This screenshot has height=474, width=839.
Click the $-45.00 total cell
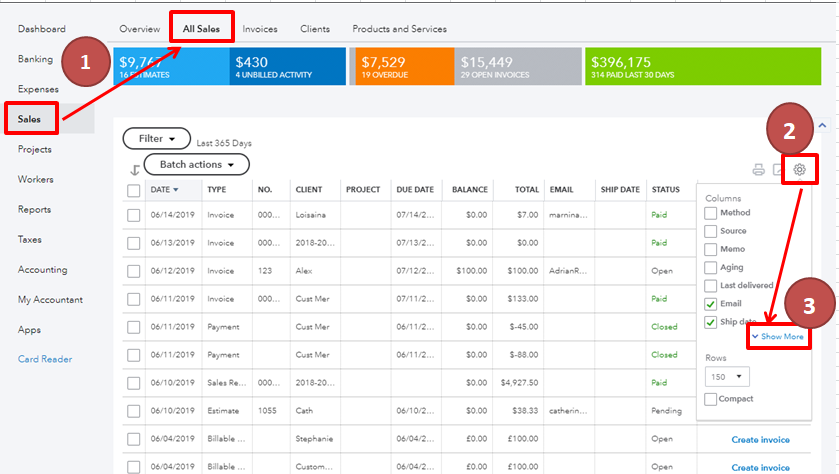524,327
